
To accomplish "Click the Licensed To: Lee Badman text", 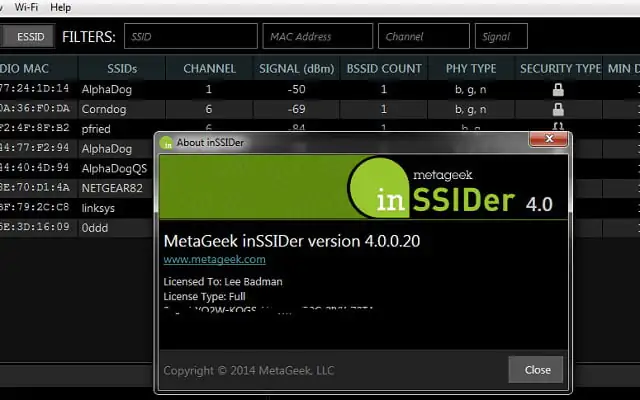I will 223,282.
